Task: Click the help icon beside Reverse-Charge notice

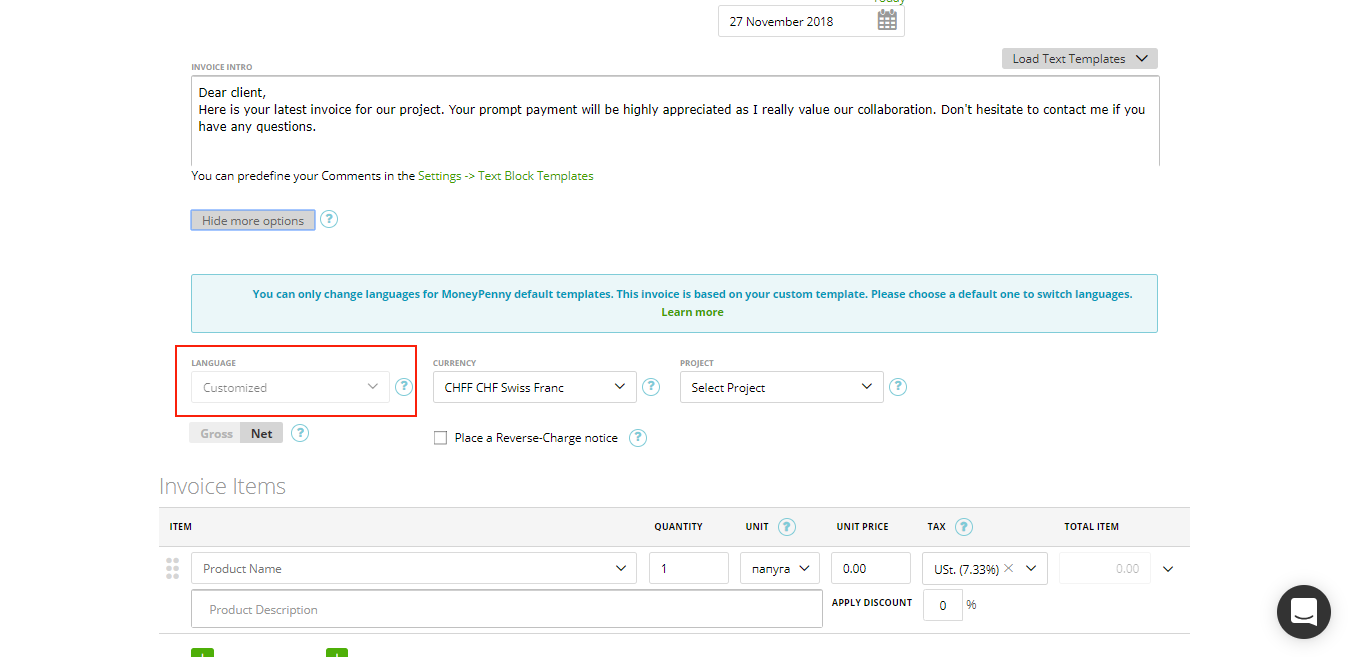Action: [637, 437]
